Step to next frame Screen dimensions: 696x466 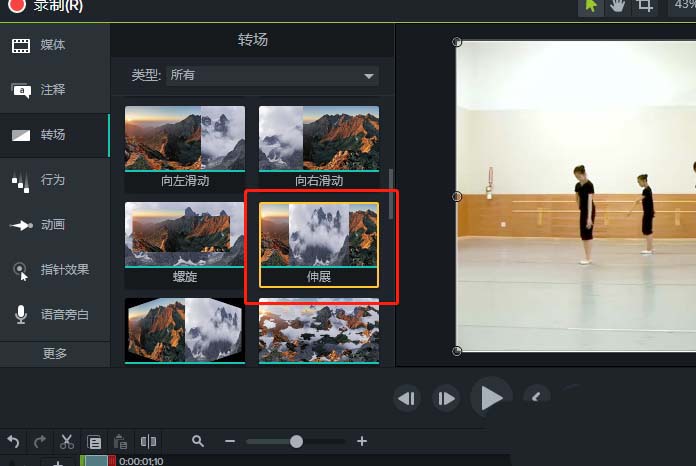tap(446, 399)
